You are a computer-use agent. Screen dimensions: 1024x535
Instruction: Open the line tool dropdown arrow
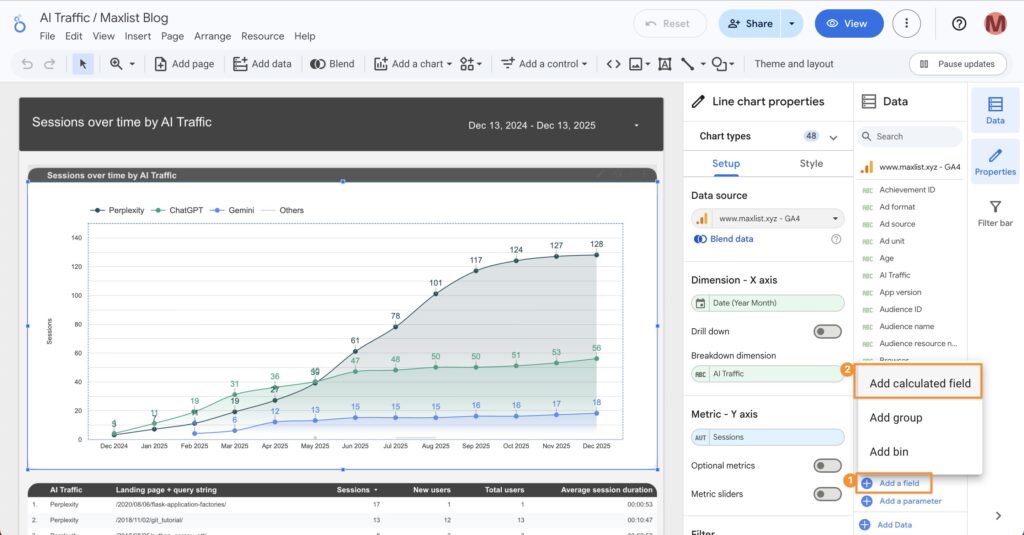pyautogui.click(x=703, y=64)
